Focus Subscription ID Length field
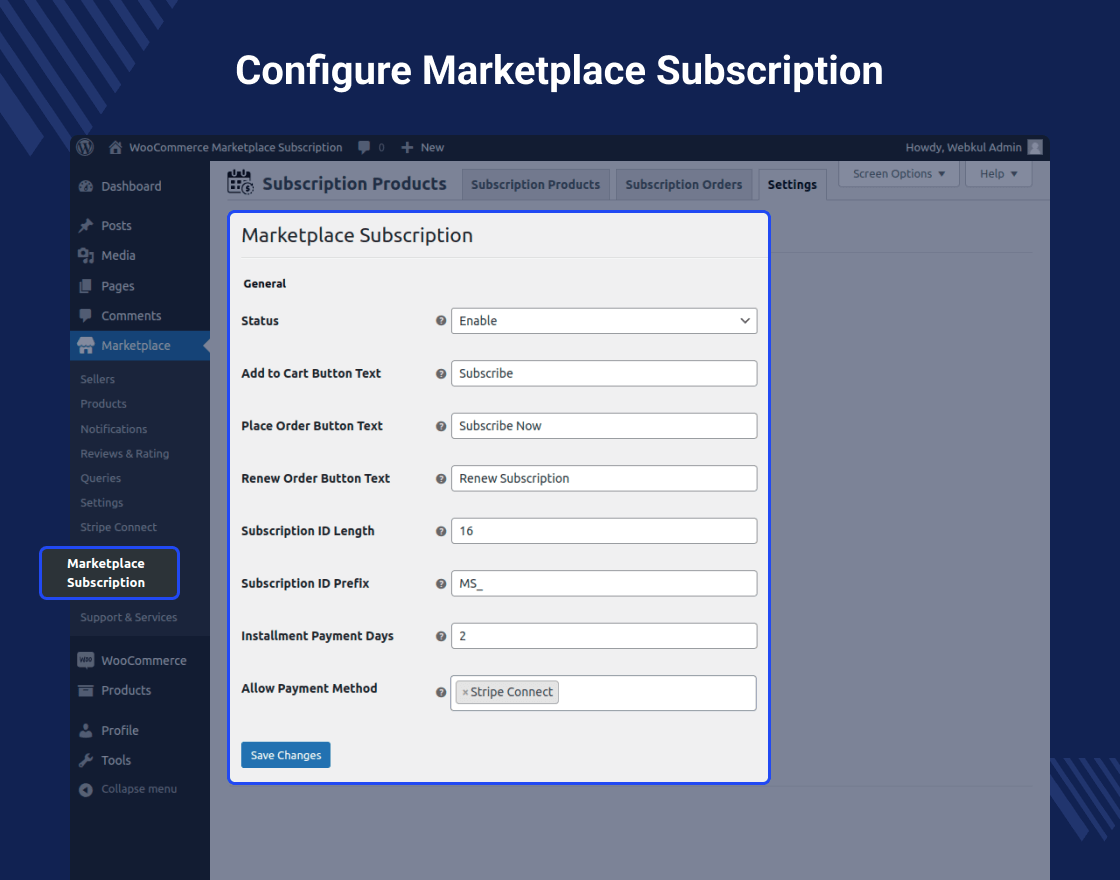 click(604, 531)
